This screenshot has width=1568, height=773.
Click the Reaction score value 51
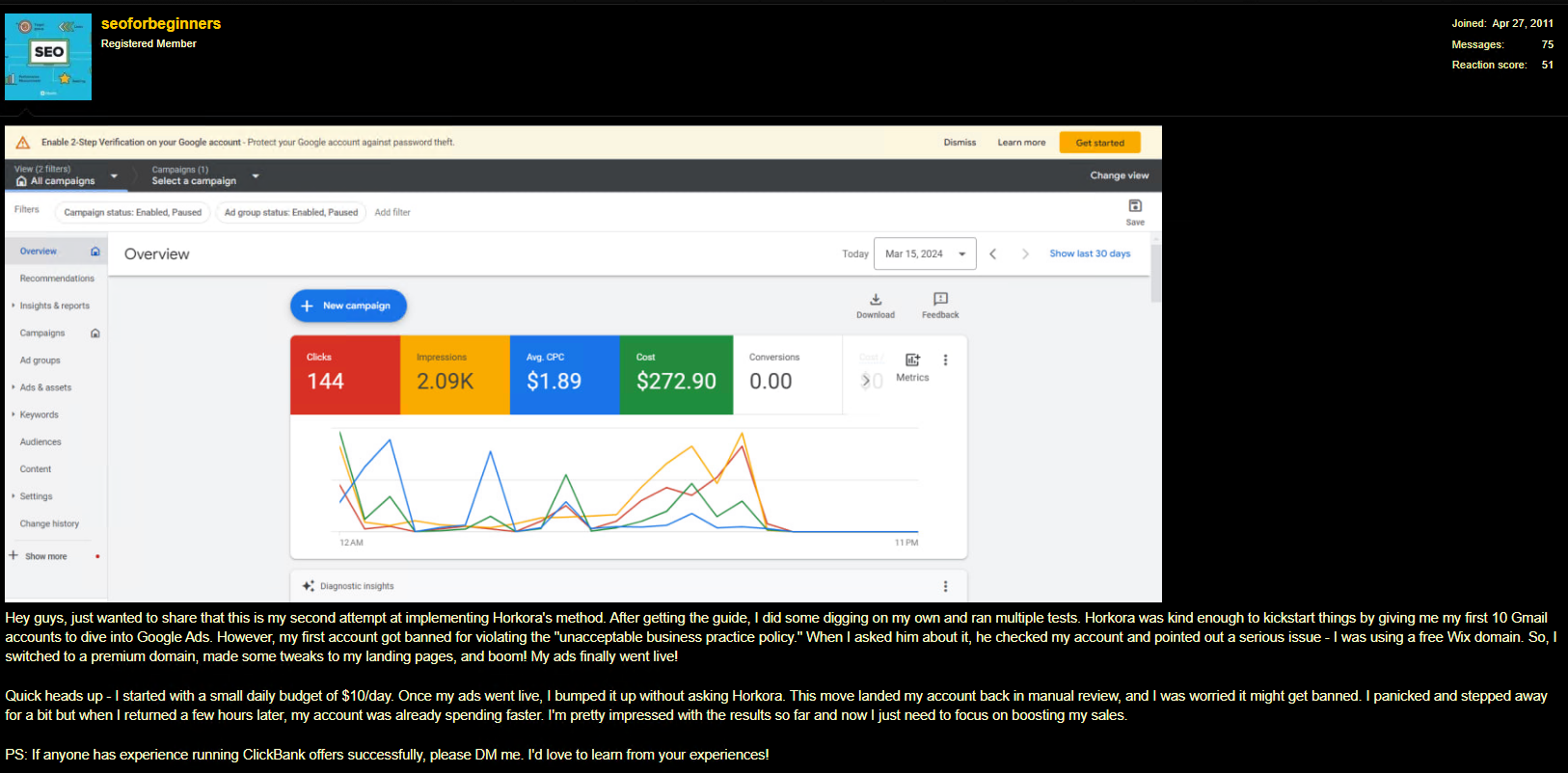(x=1548, y=66)
